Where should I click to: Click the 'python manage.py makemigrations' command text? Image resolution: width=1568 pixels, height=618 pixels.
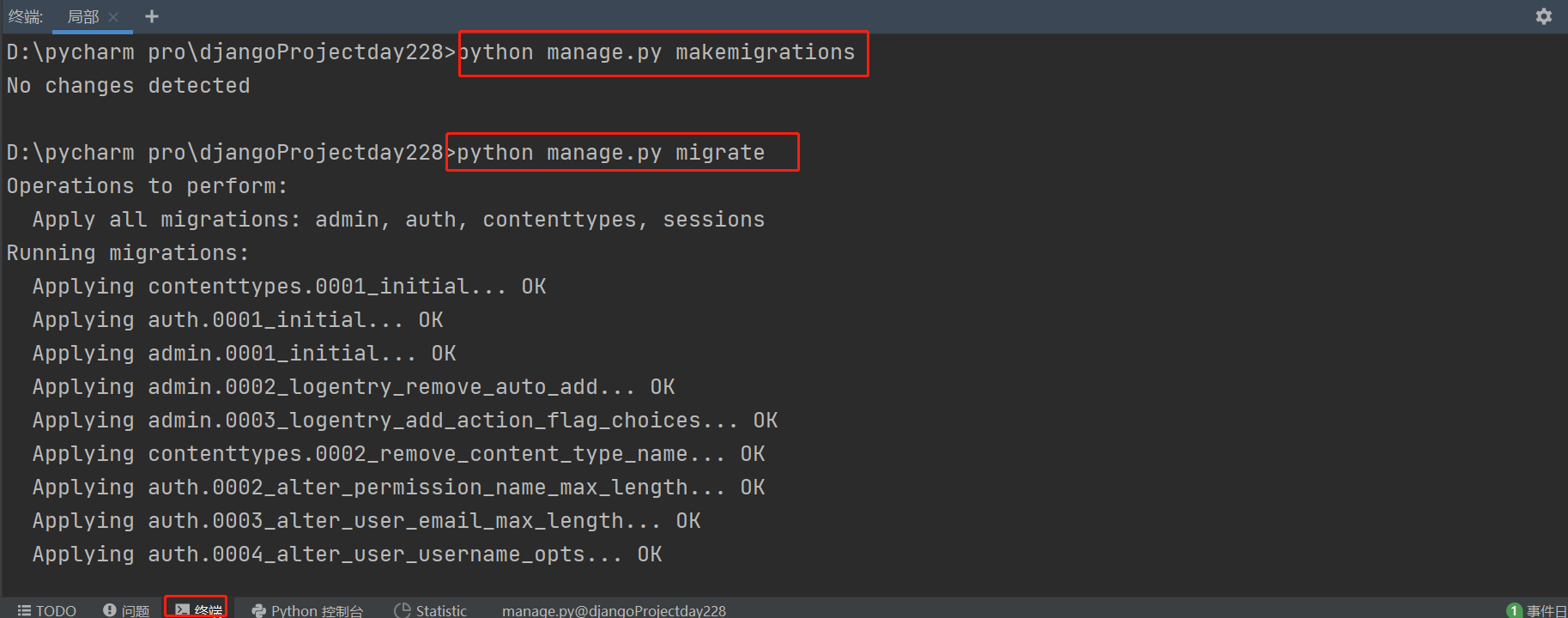click(x=657, y=52)
